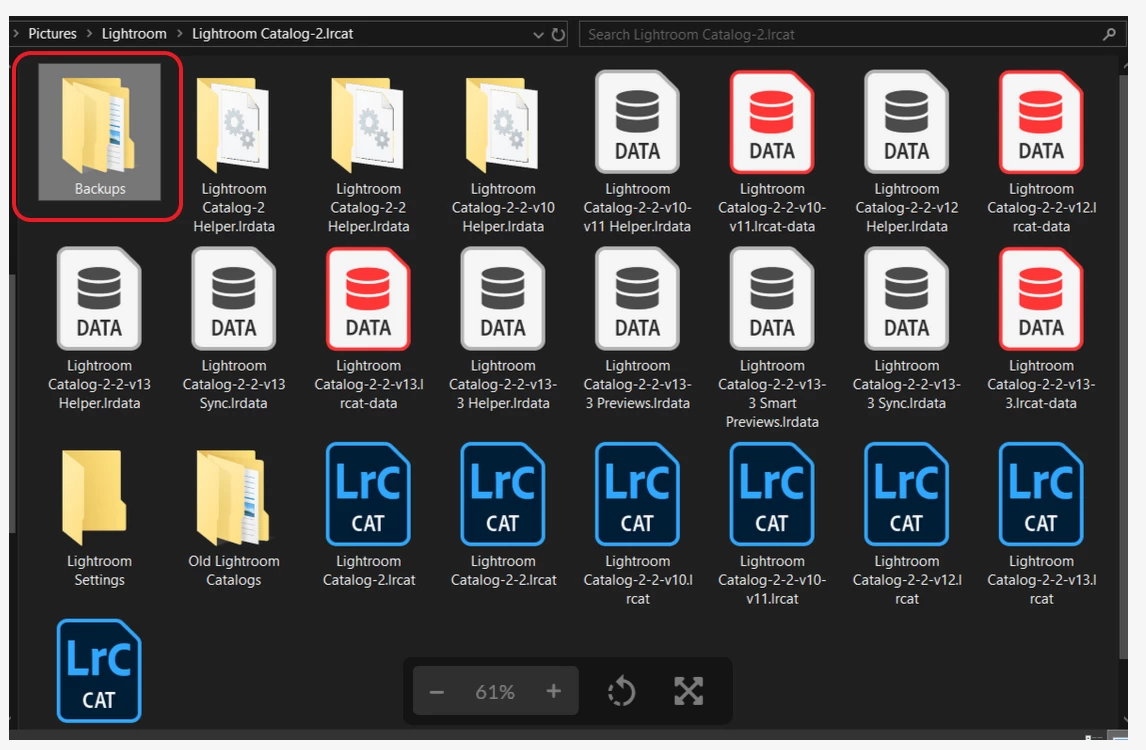The width and height of the screenshot is (1146, 750).
Task: Select Lightroom Catalog-2-2-v12.lrcat catalog file
Action: point(906,525)
